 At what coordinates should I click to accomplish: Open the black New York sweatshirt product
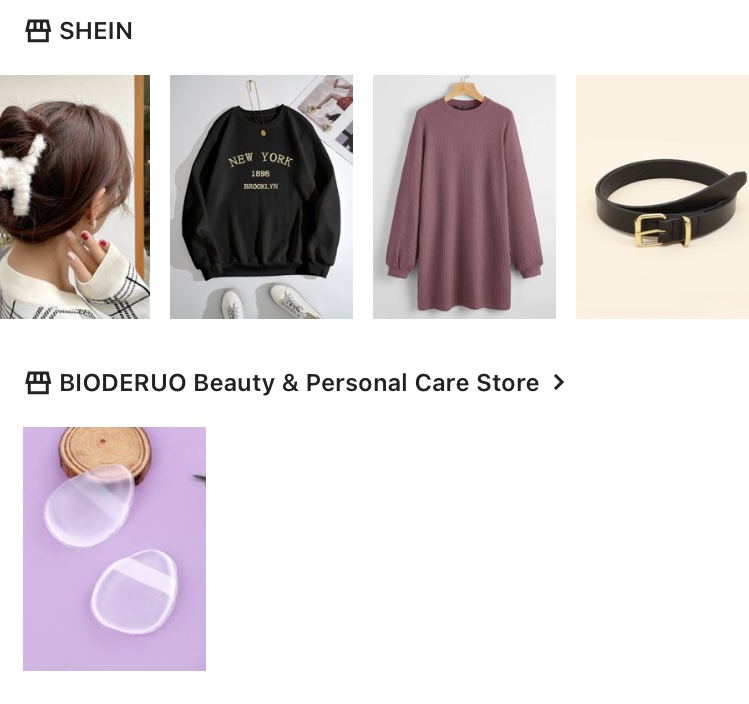(x=261, y=197)
